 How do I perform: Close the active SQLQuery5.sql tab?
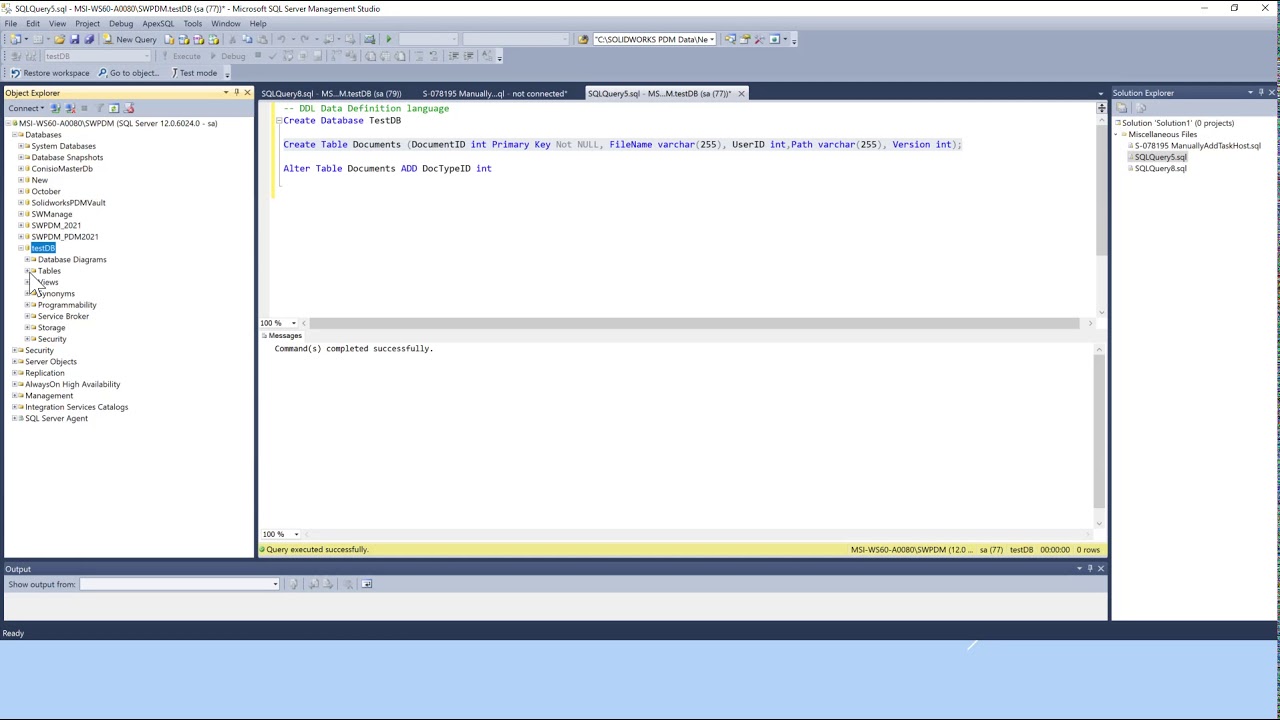tap(741, 93)
